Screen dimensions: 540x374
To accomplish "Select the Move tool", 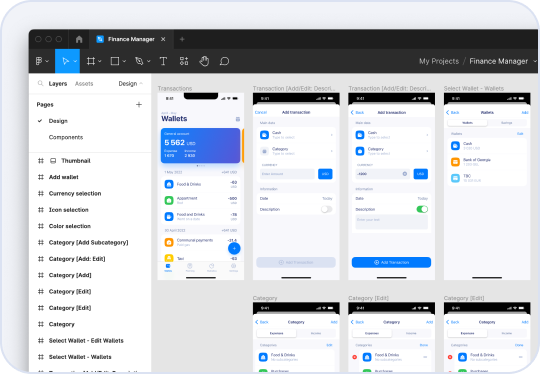I will pyautogui.click(x=65, y=61).
